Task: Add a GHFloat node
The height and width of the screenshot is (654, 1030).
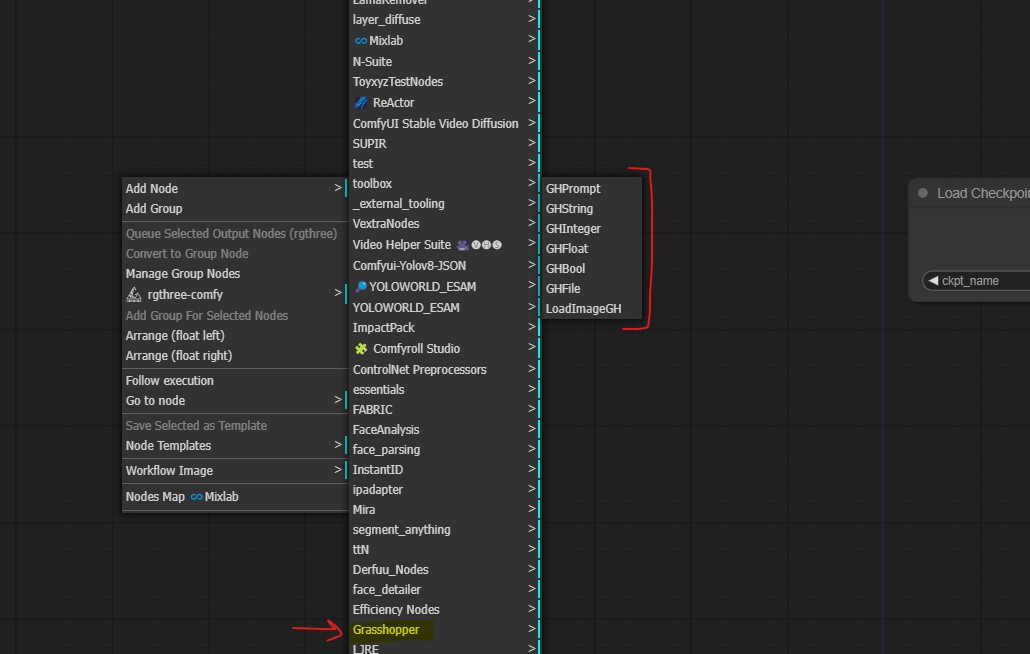Action: pos(591,249)
